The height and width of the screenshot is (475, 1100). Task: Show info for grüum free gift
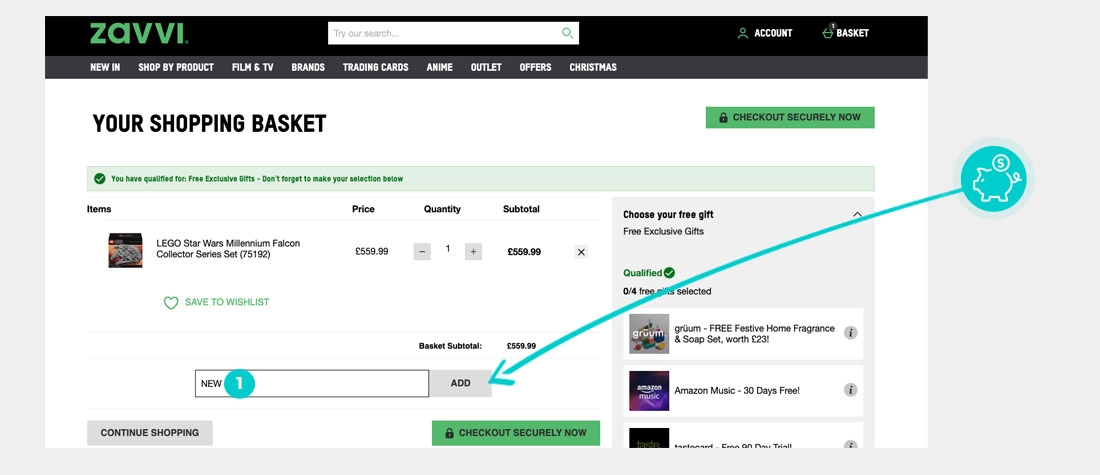[850, 333]
